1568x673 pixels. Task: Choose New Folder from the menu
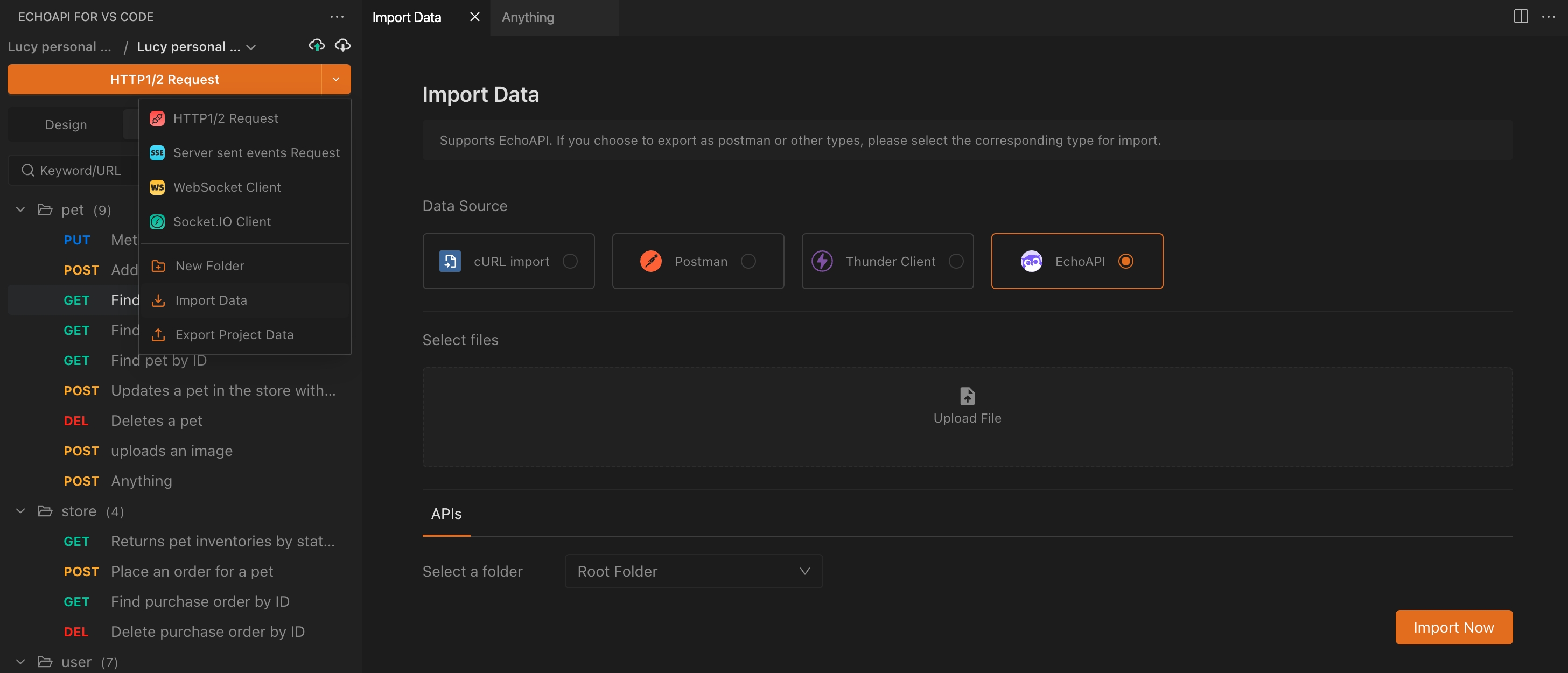coord(244,266)
